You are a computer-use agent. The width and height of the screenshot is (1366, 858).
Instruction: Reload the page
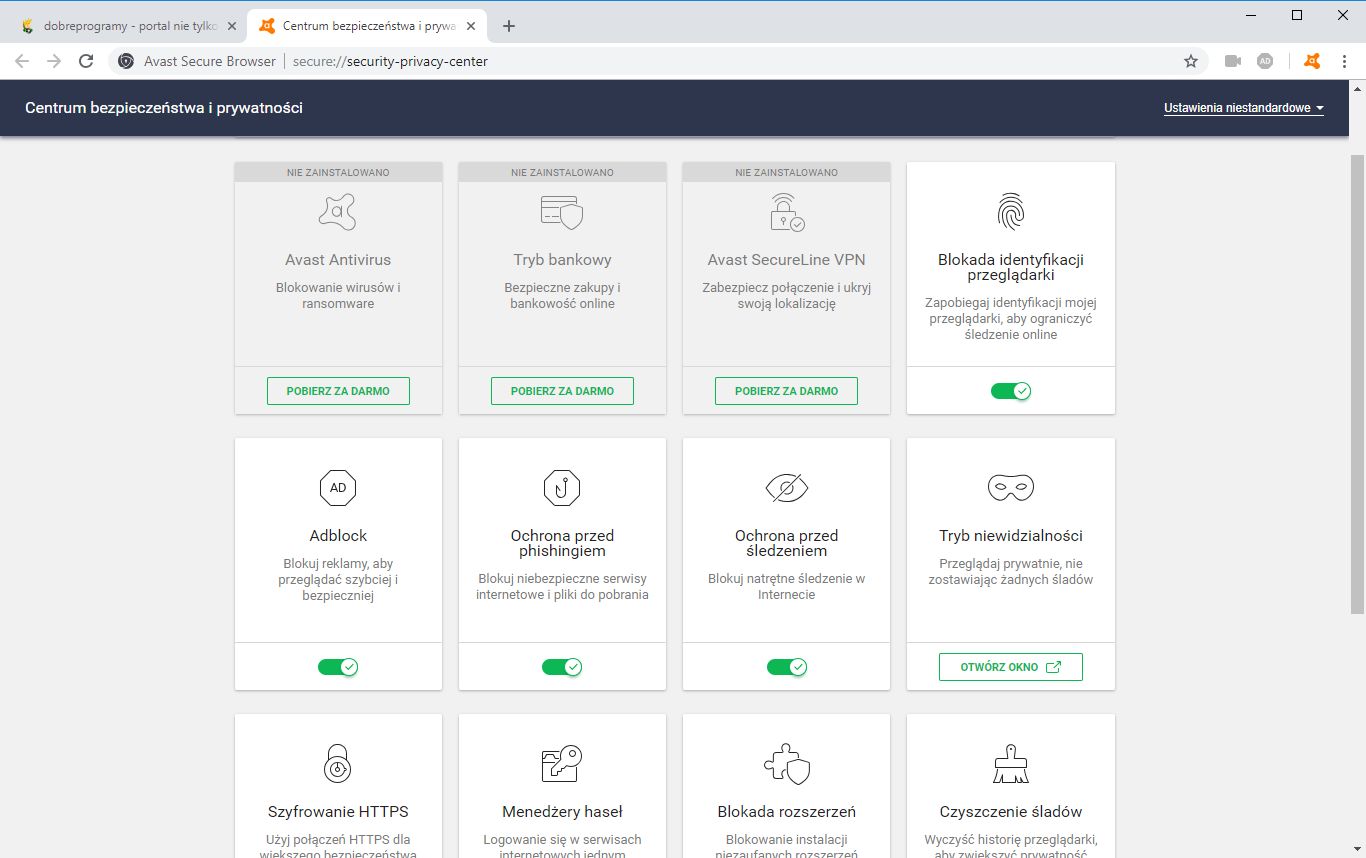click(87, 61)
